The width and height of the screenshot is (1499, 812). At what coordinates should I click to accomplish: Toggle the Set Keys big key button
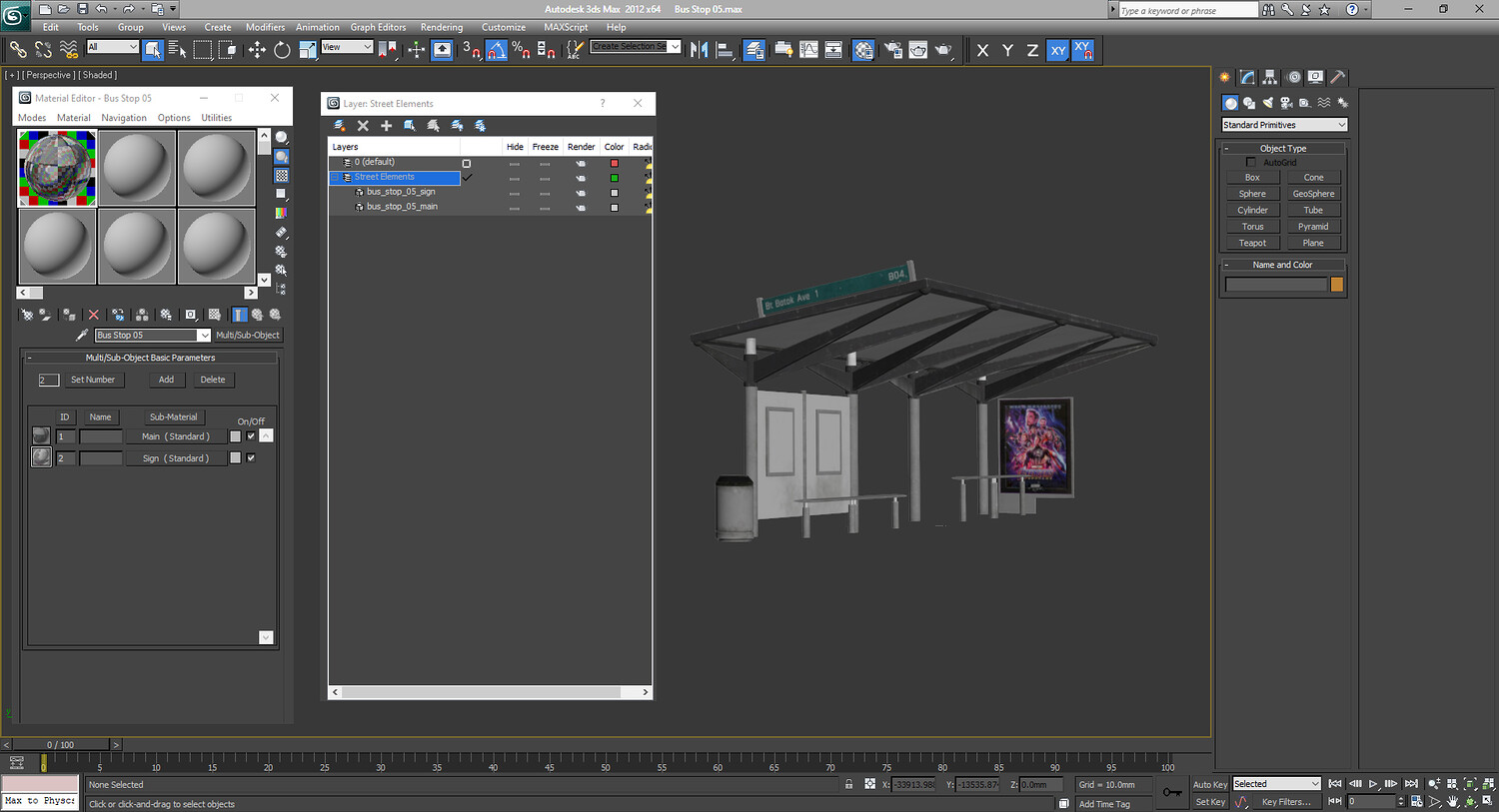(x=1172, y=792)
